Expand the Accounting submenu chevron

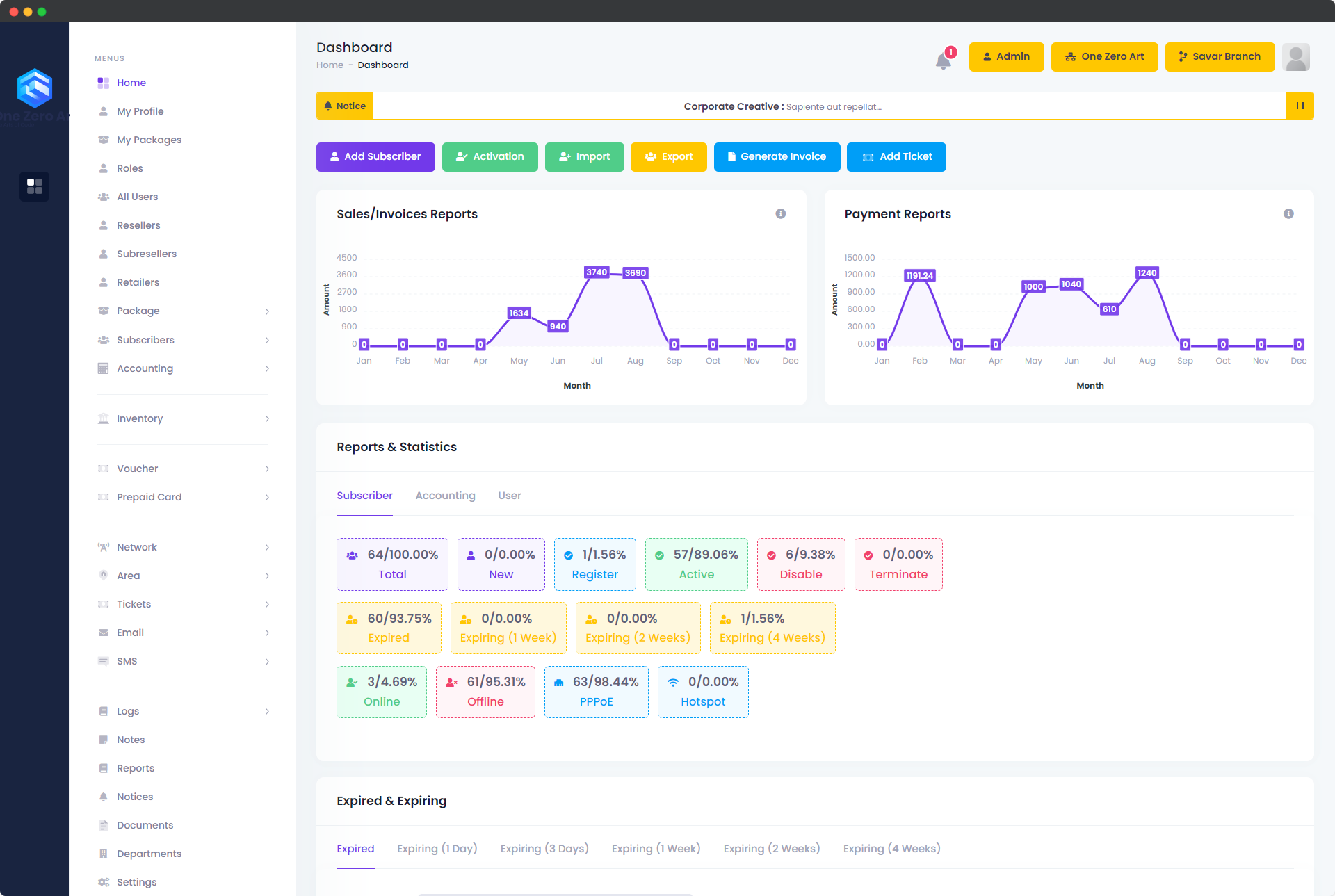tap(267, 368)
